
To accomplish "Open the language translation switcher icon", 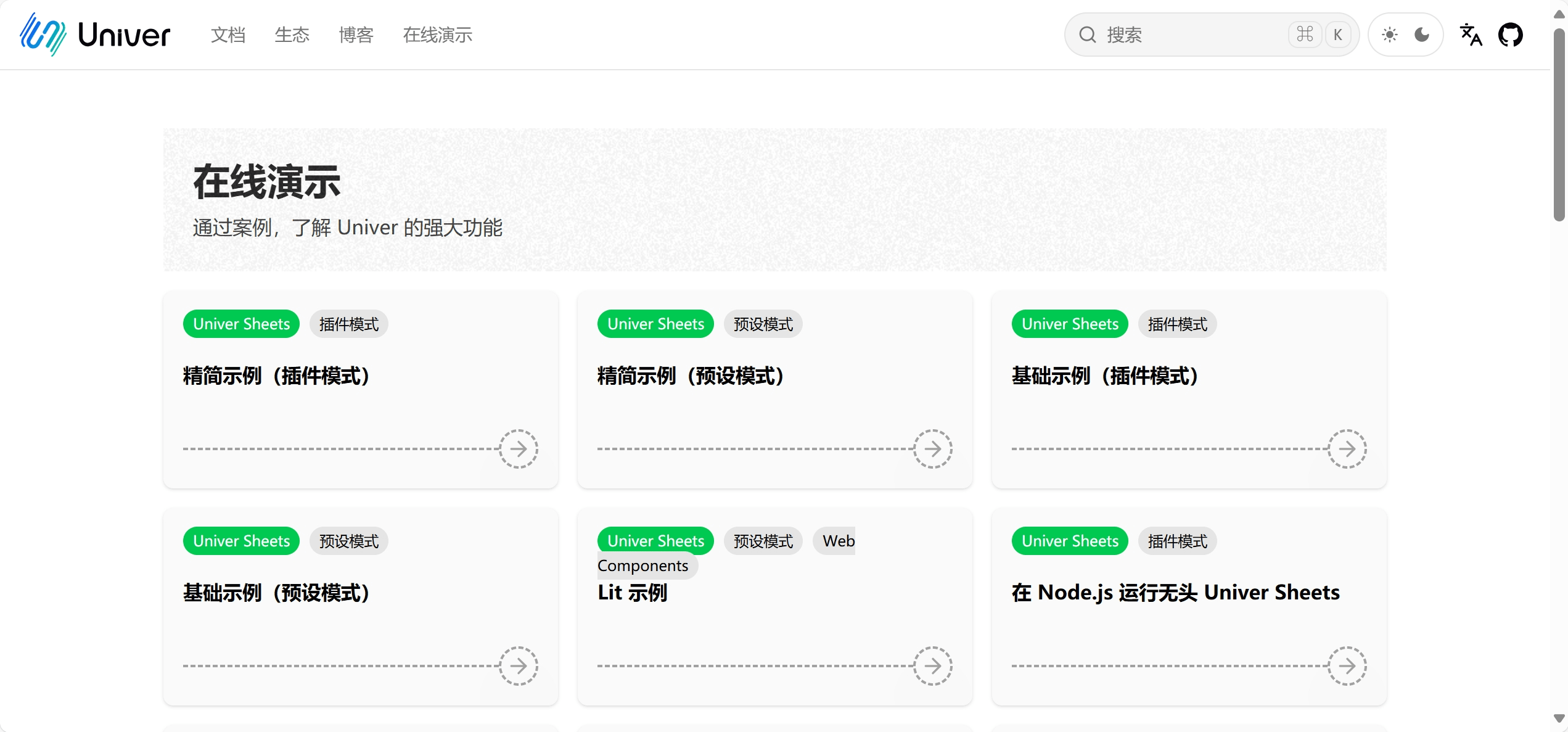I will tap(1471, 35).
